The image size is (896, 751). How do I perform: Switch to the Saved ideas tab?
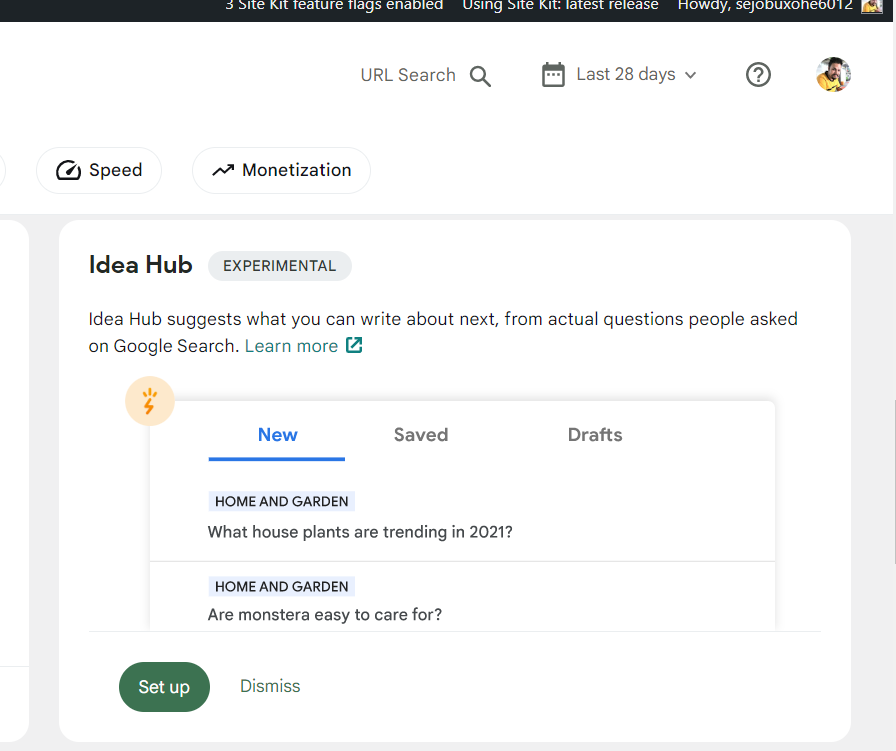[421, 435]
